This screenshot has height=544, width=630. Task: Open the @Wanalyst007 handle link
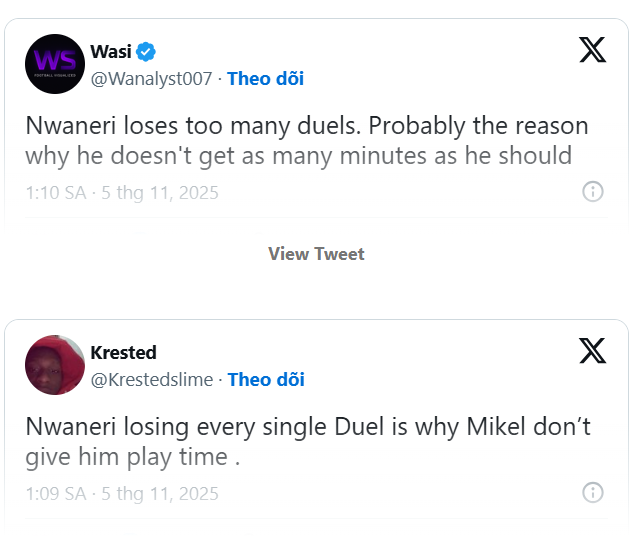tap(152, 78)
